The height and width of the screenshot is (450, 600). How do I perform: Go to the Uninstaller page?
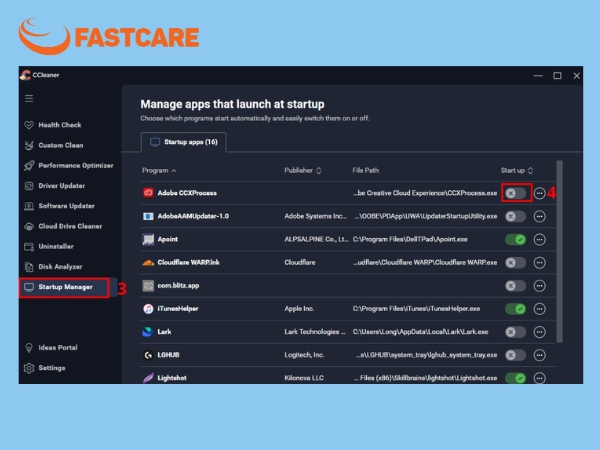(56, 246)
